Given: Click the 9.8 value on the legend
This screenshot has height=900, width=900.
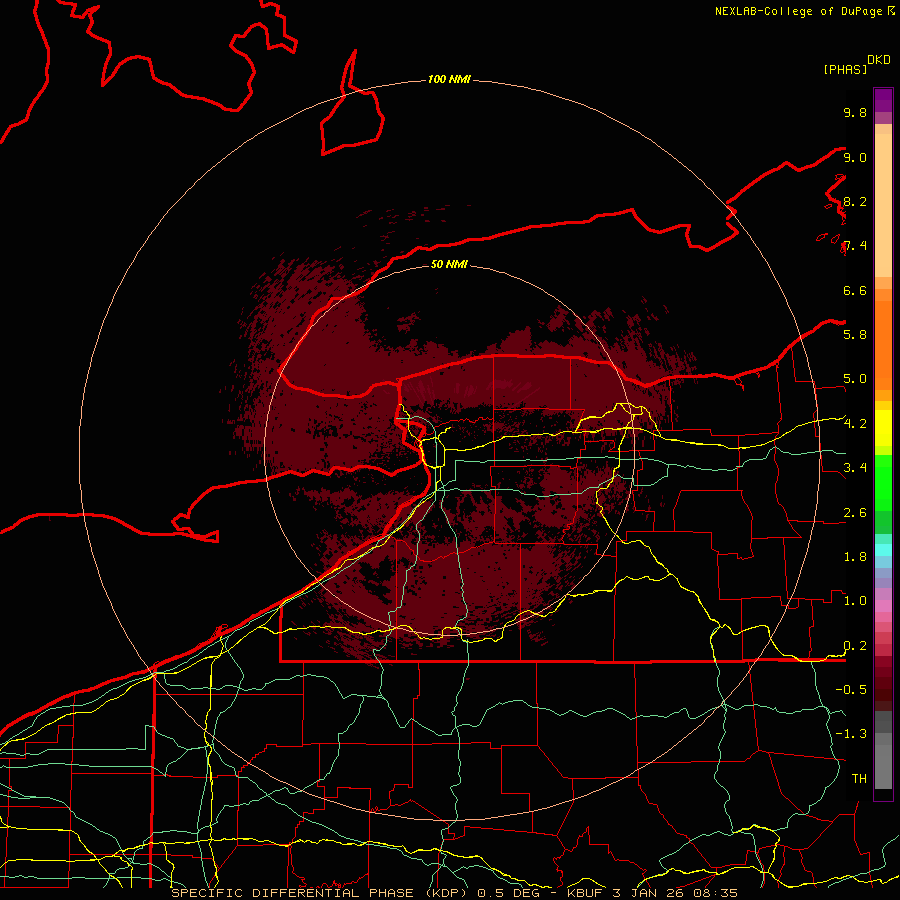Looking at the screenshot, I should click(855, 112).
